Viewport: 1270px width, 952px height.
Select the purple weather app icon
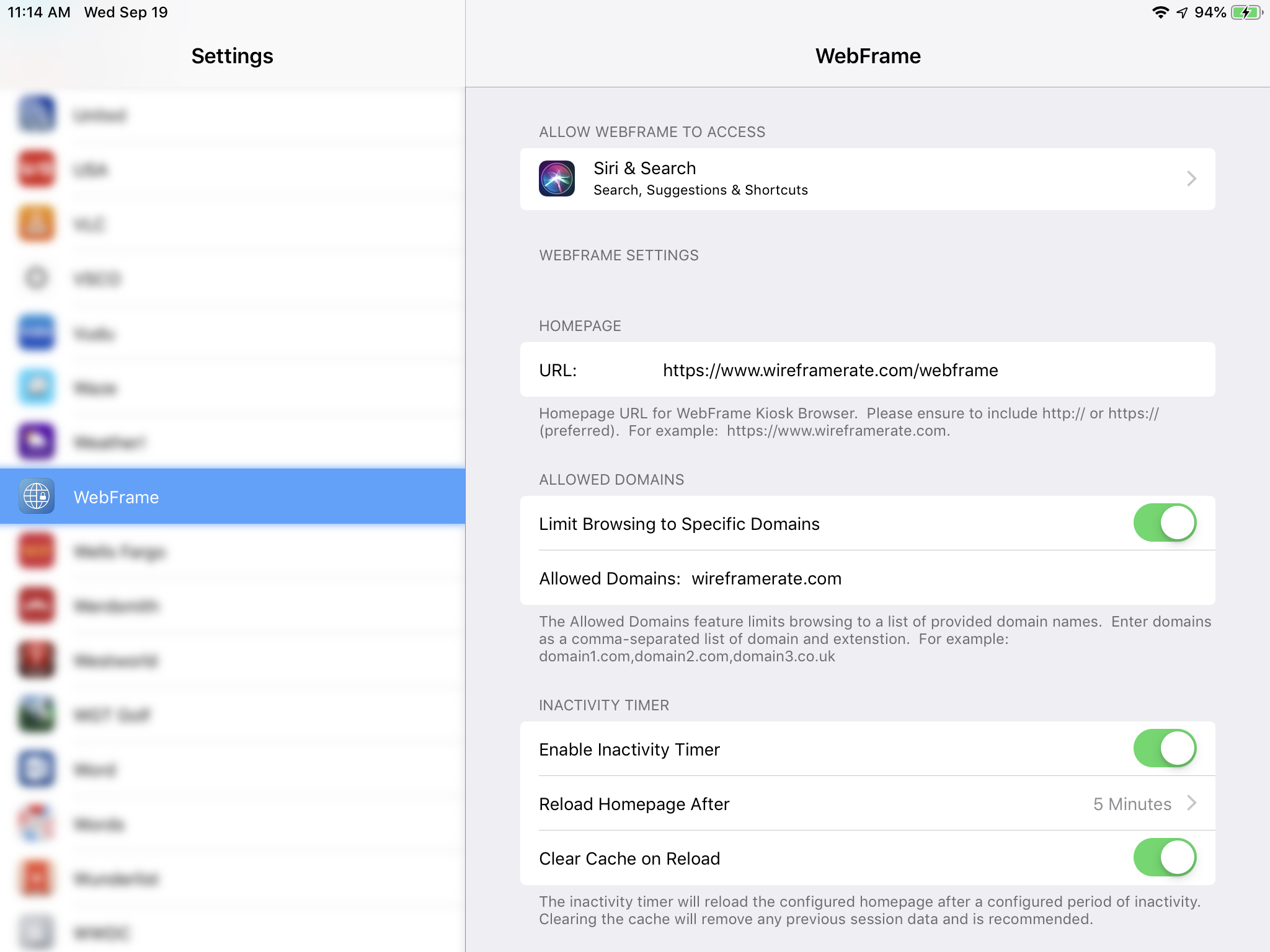pyautogui.click(x=37, y=442)
